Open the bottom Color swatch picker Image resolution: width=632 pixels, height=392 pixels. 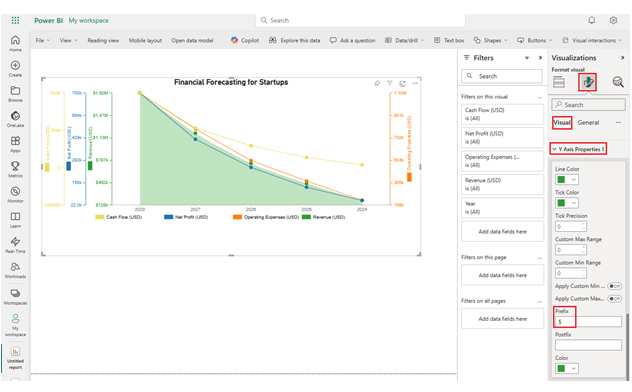click(566, 368)
